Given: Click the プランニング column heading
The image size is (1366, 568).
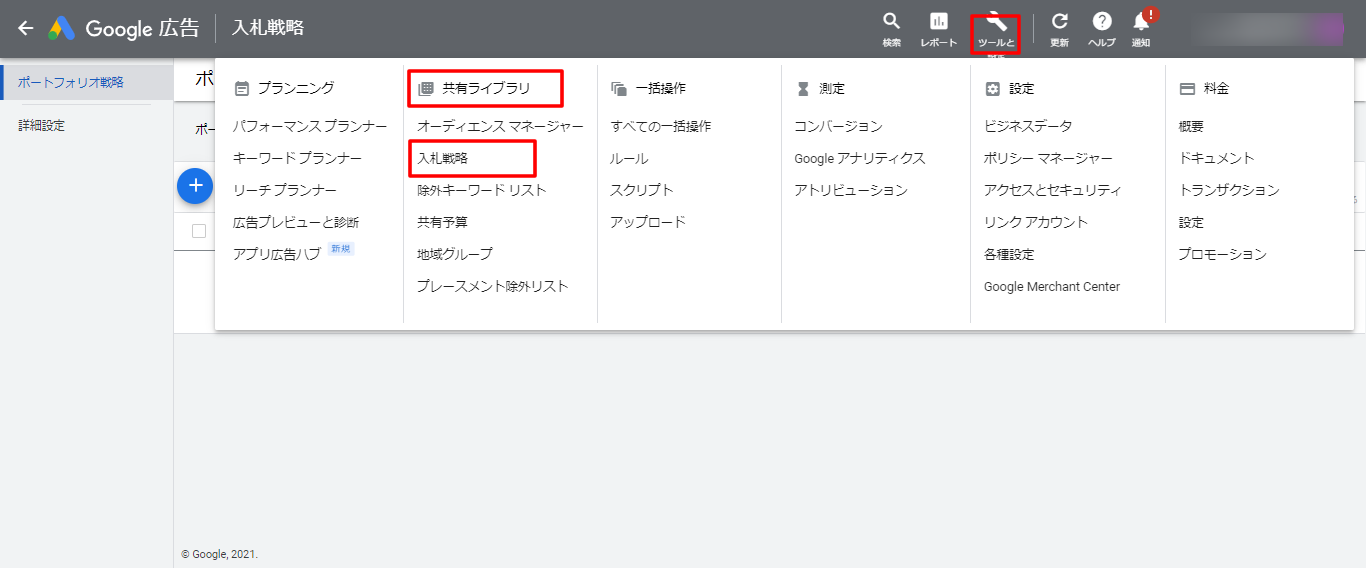Looking at the screenshot, I should pos(296,88).
